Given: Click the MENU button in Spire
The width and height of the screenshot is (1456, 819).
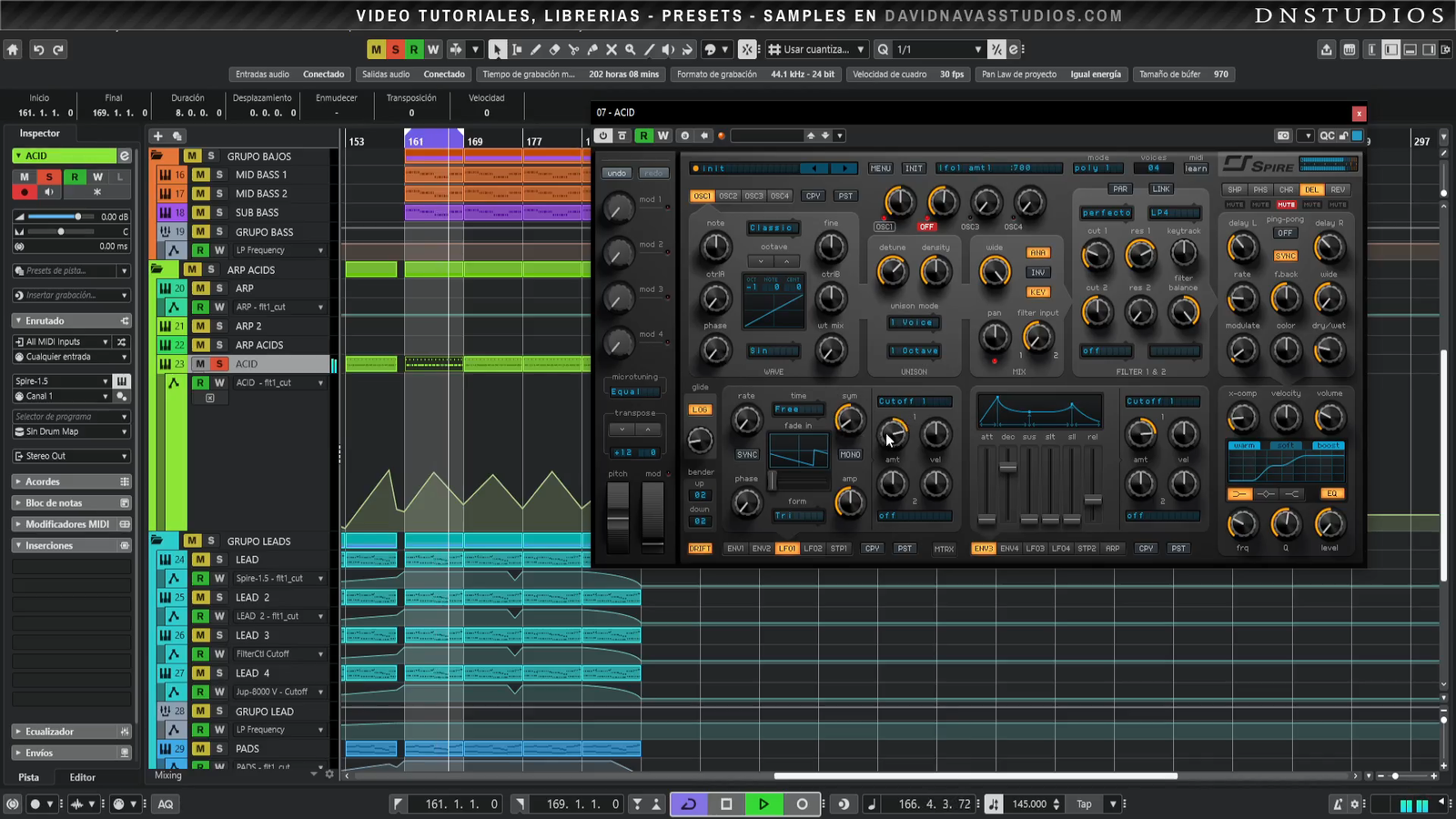Looking at the screenshot, I should [x=880, y=168].
